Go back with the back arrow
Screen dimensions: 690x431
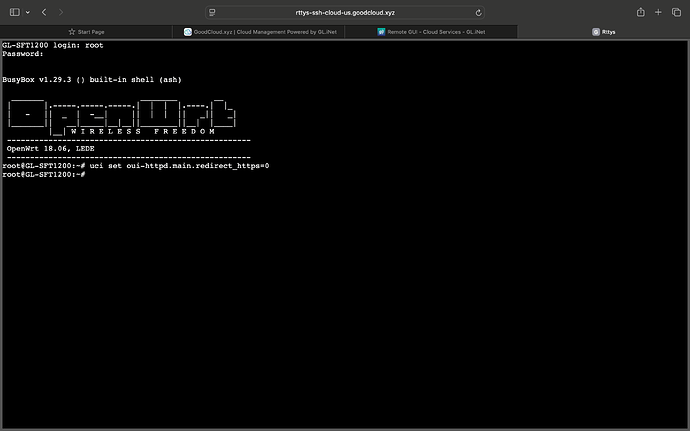(44, 12)
